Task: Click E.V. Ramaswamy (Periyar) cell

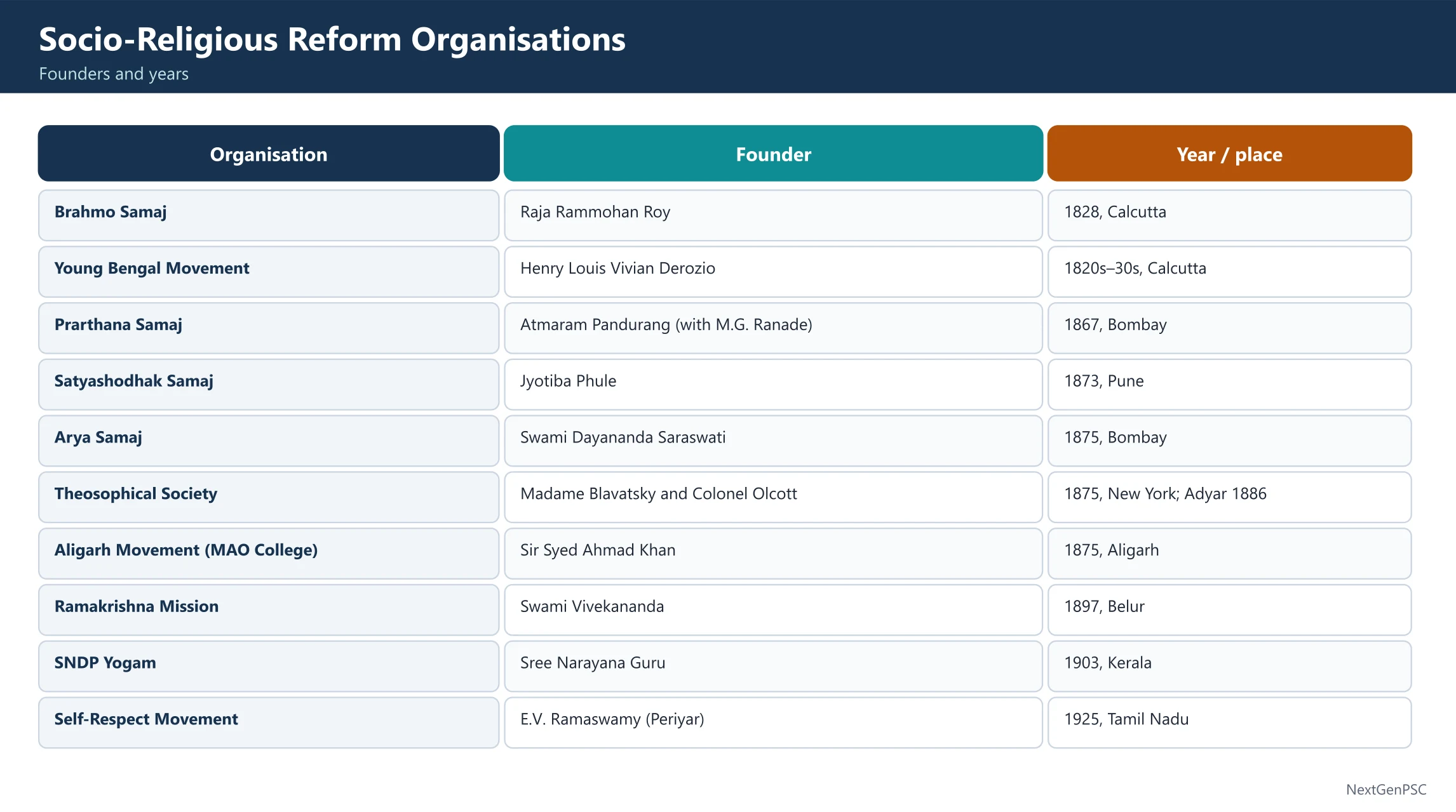Action: point(773,723)
